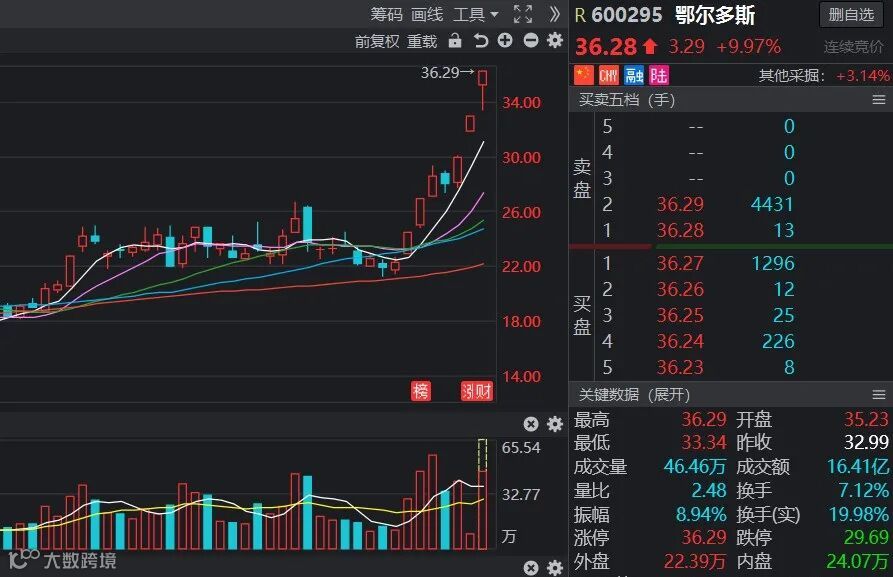Toggle fullscreen chart icon
Screen dimensions: 893x577
click(523, 14)
